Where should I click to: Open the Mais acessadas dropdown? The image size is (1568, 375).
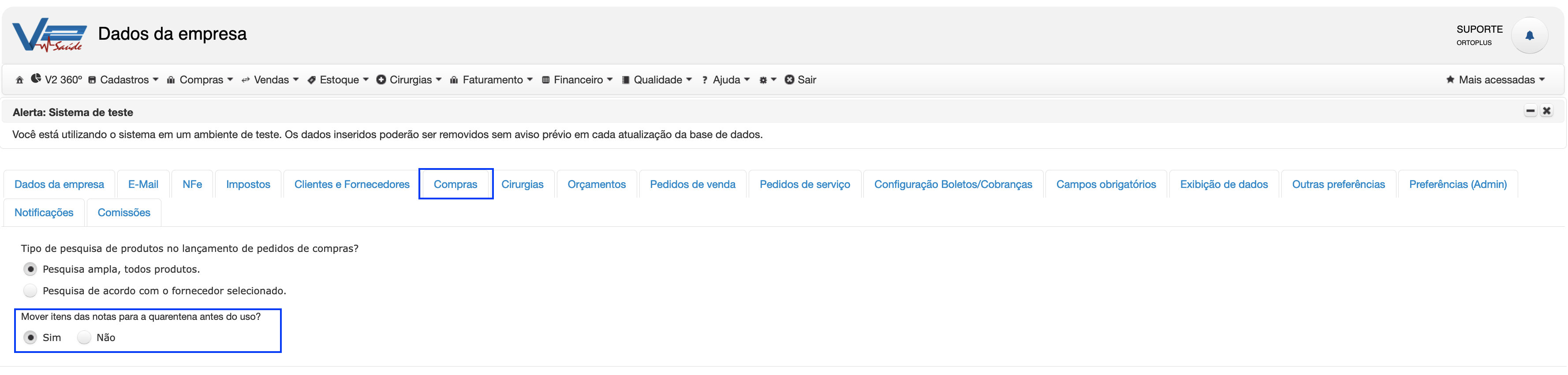coord(1496,80)
